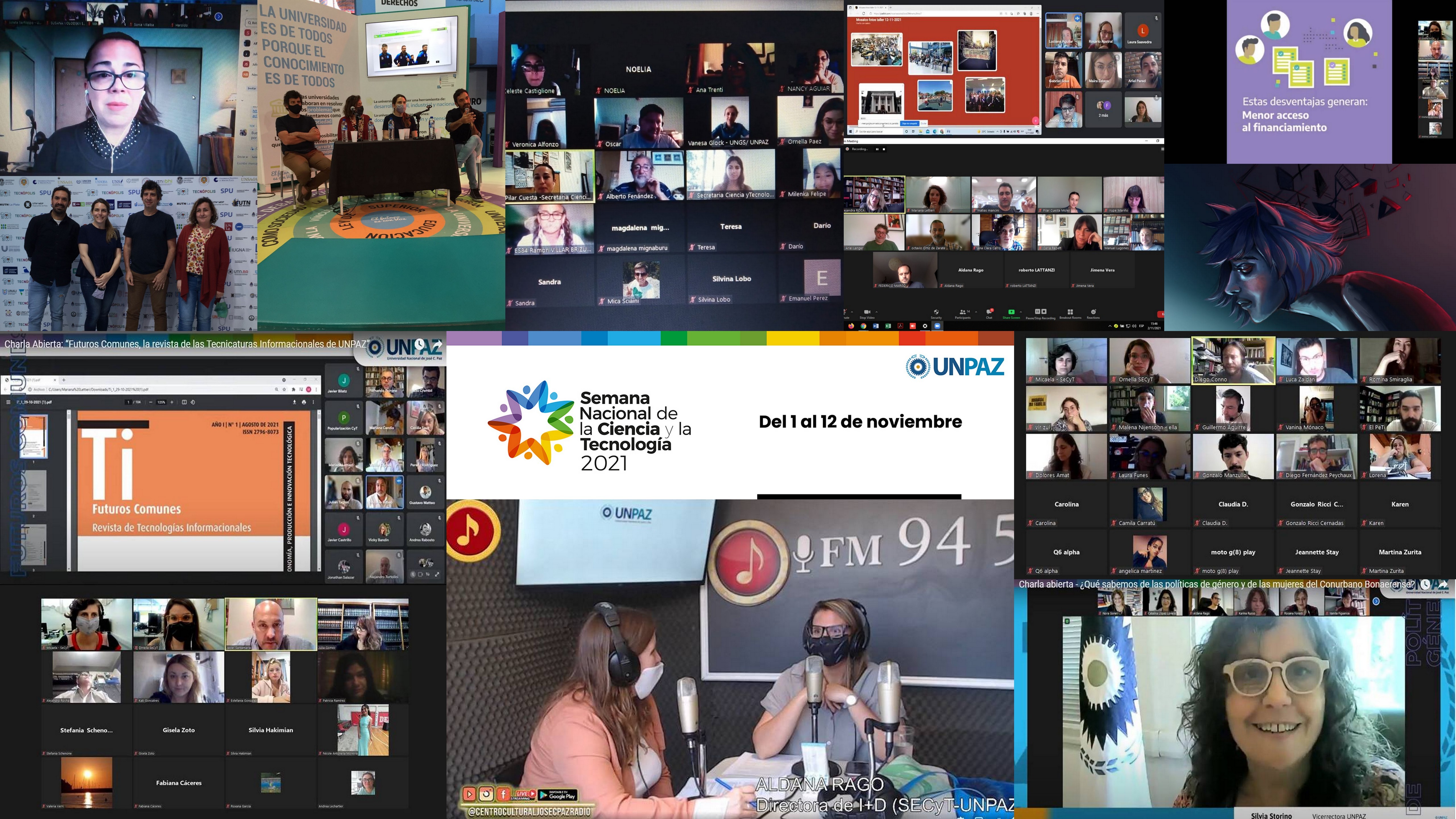The height and width of the screenshot is (819, 1456).
Task: Click Dejar de compartir button
Action: (910, 124)
